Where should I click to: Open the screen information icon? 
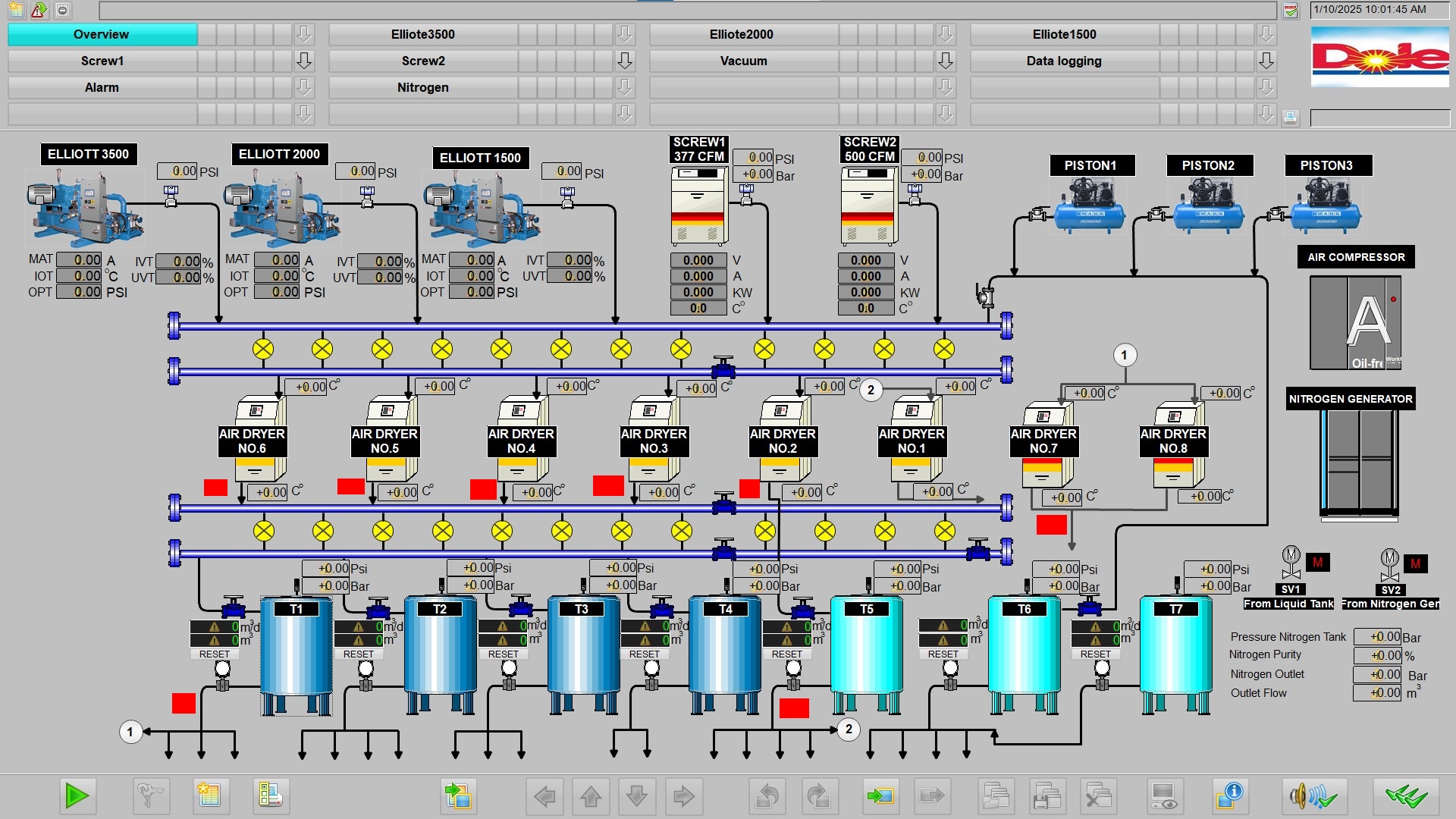(1229, 795)
